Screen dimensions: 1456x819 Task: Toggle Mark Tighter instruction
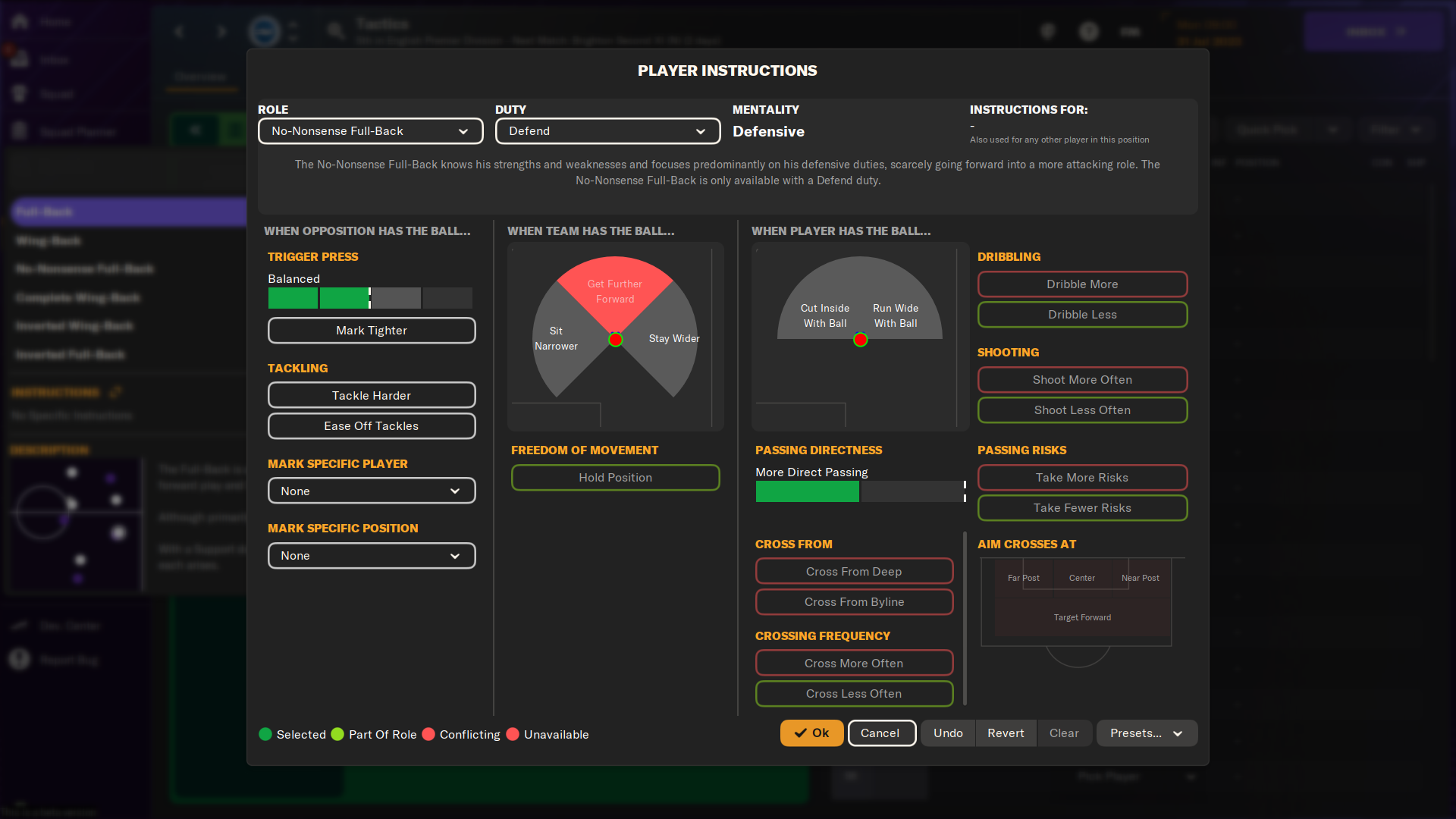point(372,331)
